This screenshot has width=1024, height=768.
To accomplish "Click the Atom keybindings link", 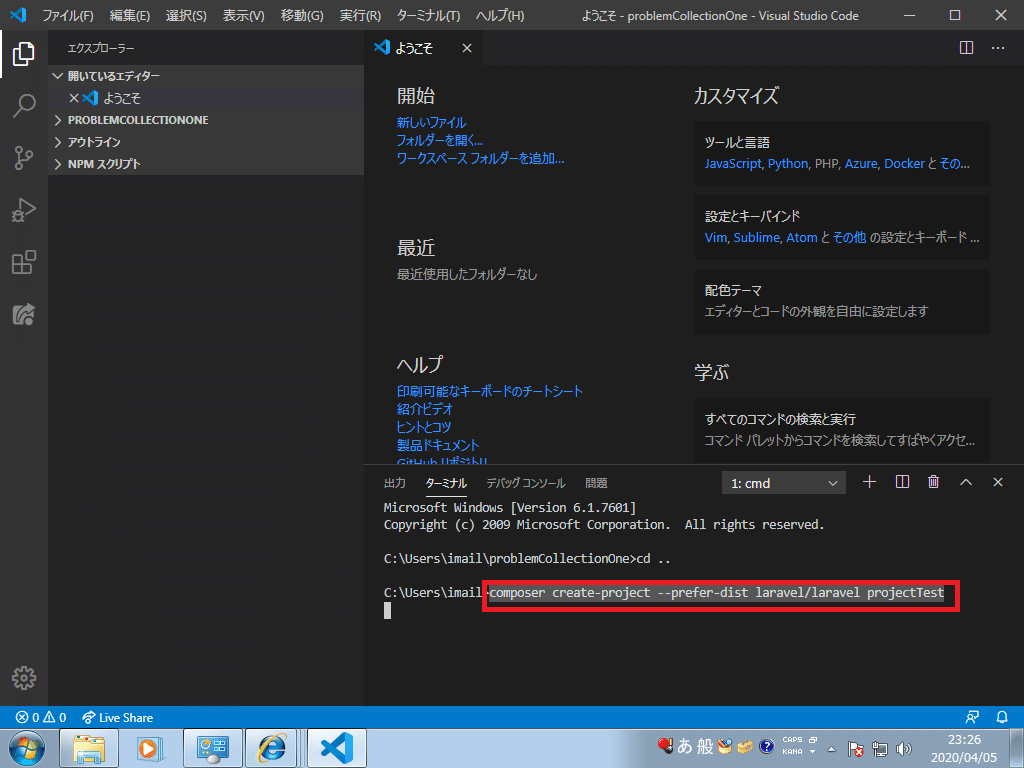I will 801,237.
